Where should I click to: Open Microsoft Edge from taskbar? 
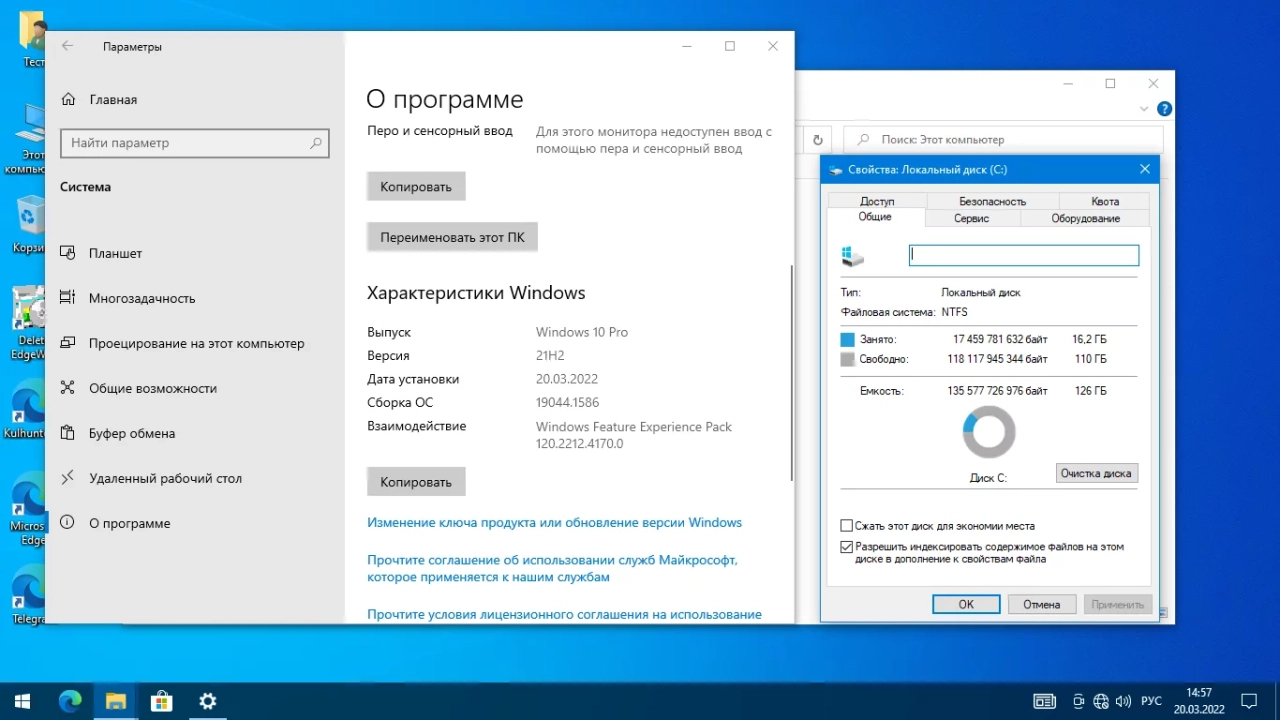[x=70, y=701]
